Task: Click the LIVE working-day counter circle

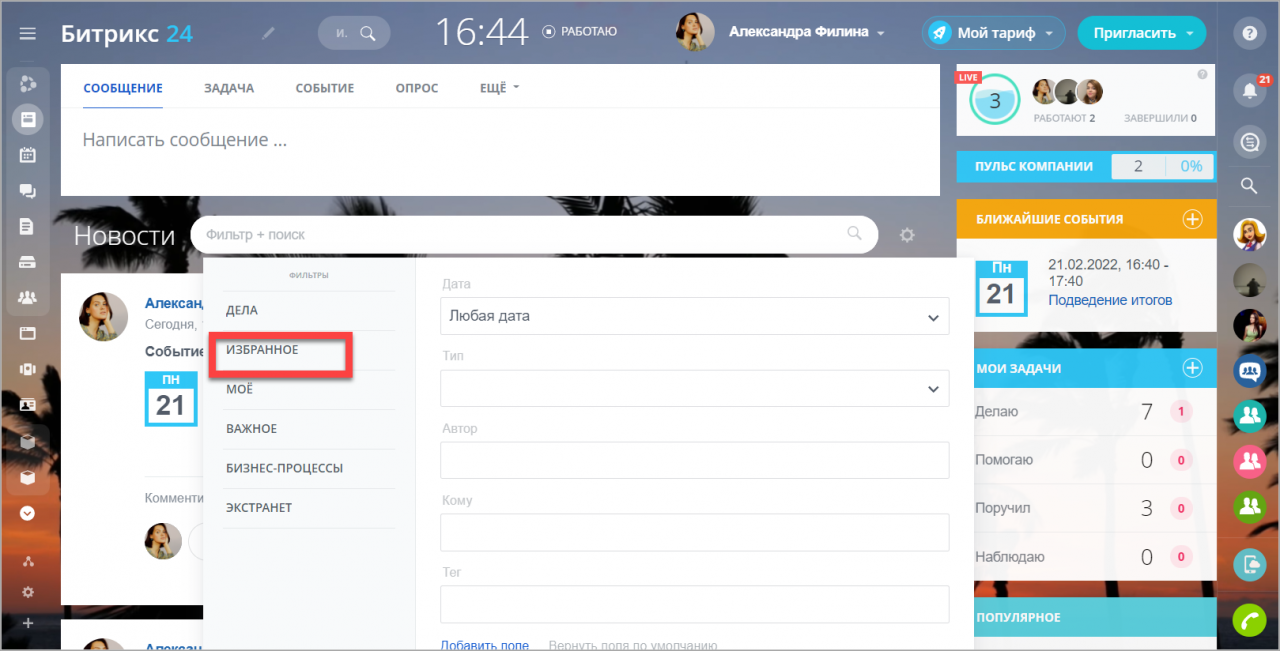Action: pos(994,100)
